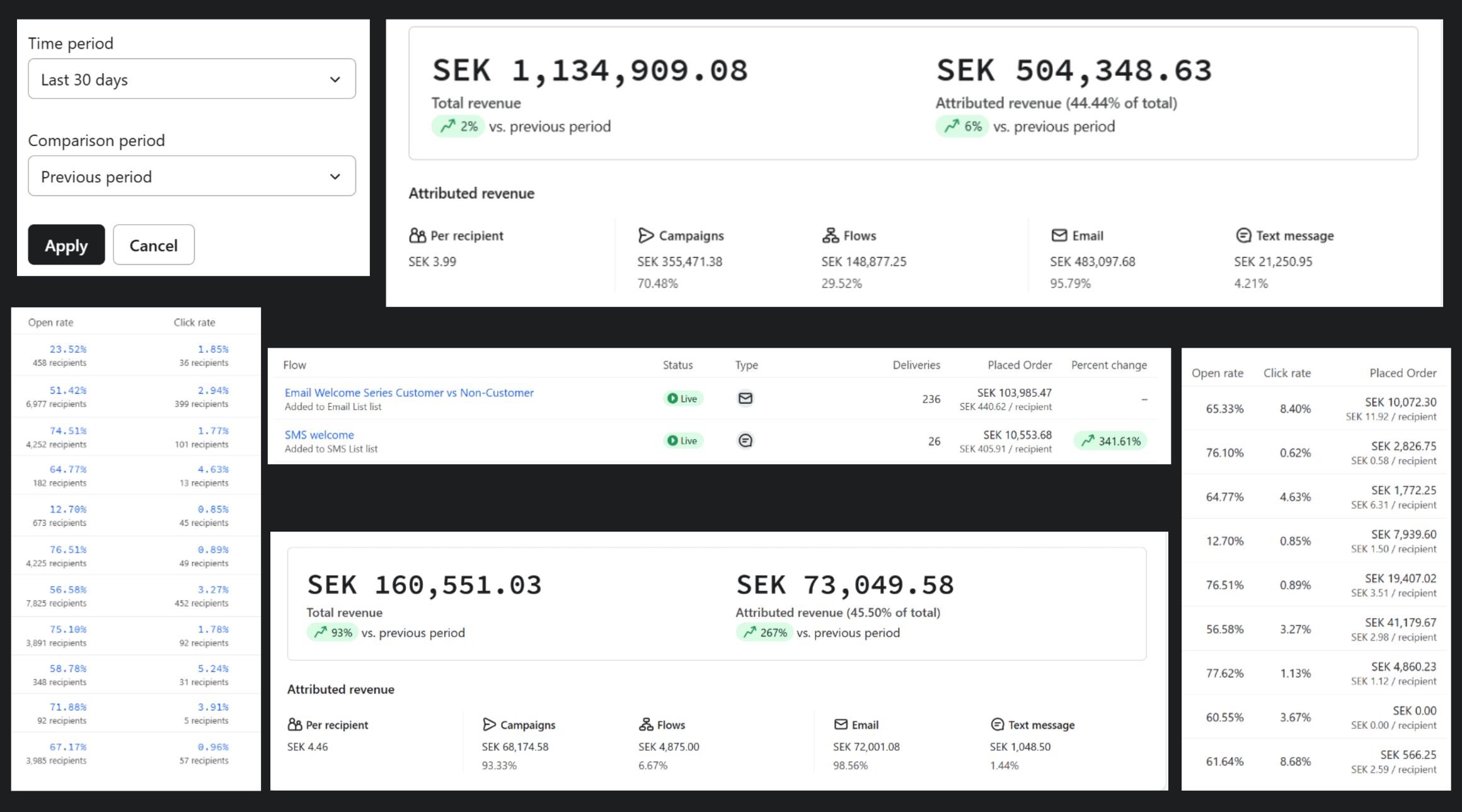The image size is (1462, 812).
Task: Click SEK 73,049.58 attributed revenue figure
Action: point(845,585)
